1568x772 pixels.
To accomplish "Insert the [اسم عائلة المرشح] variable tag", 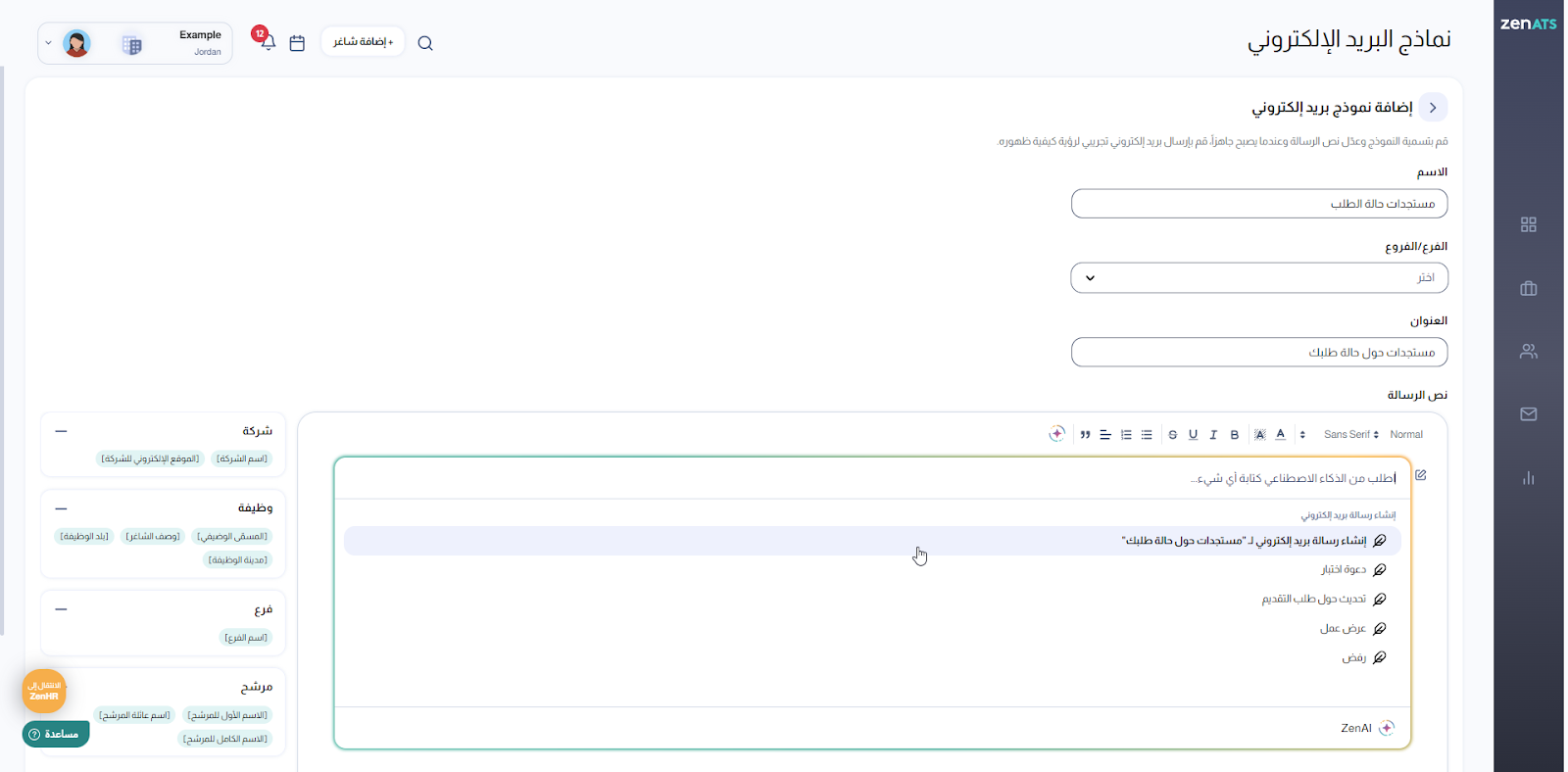I will [134, 715].
